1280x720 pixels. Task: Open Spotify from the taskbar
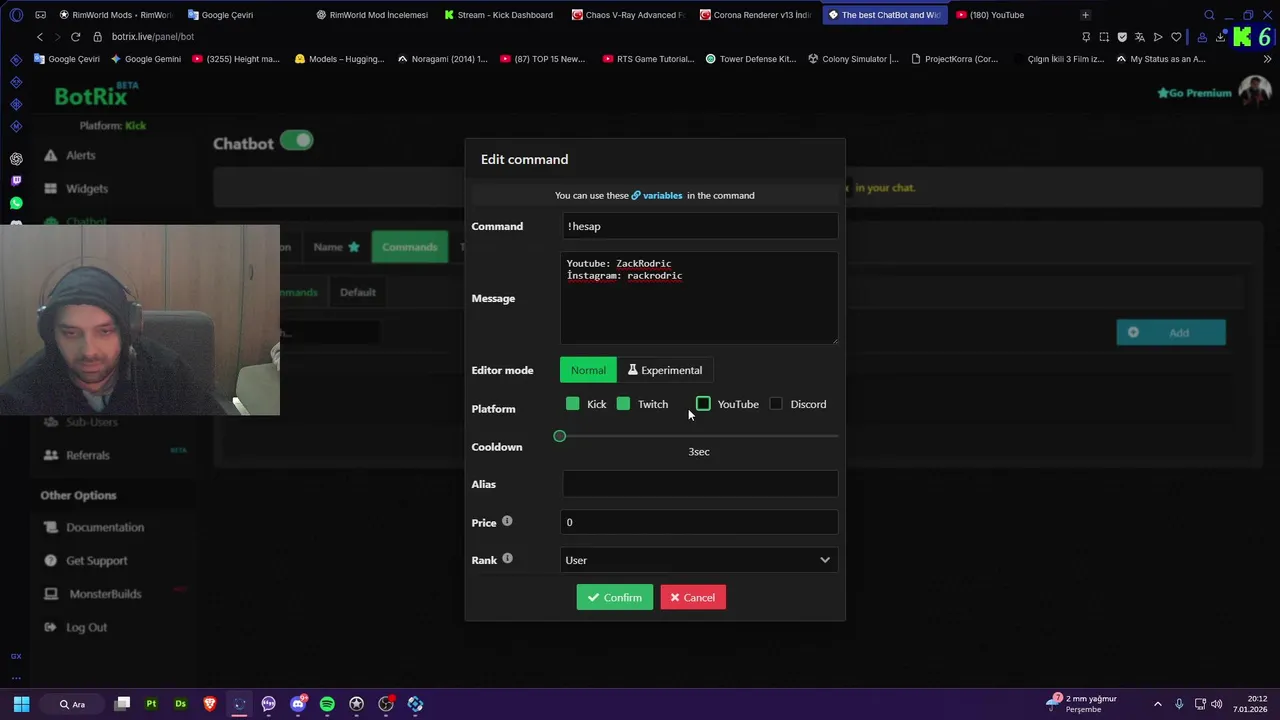click(x=327, y=704)
